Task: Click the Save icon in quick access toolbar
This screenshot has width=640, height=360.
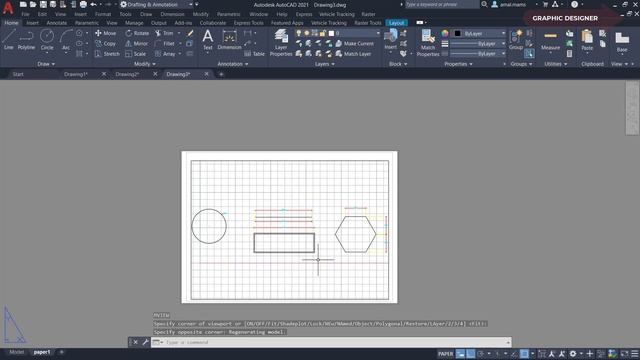Action: tap(43, 4)
